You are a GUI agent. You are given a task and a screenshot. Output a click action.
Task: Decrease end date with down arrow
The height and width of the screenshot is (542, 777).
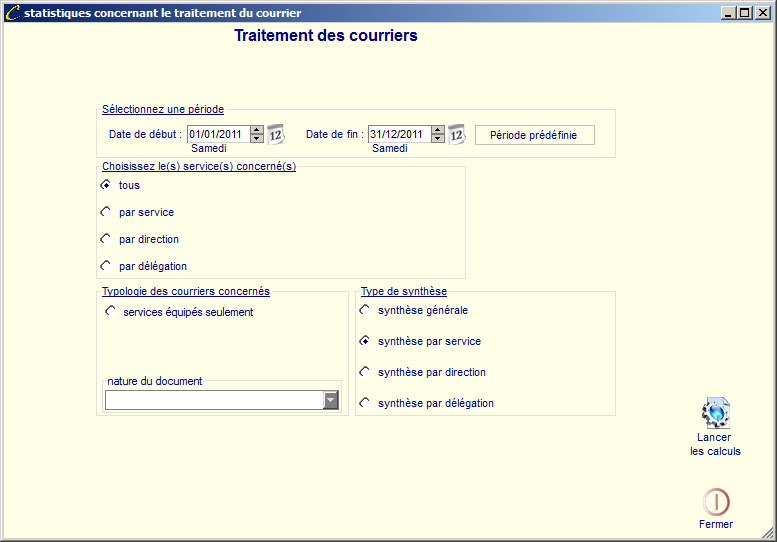click(x=437, y=139)
